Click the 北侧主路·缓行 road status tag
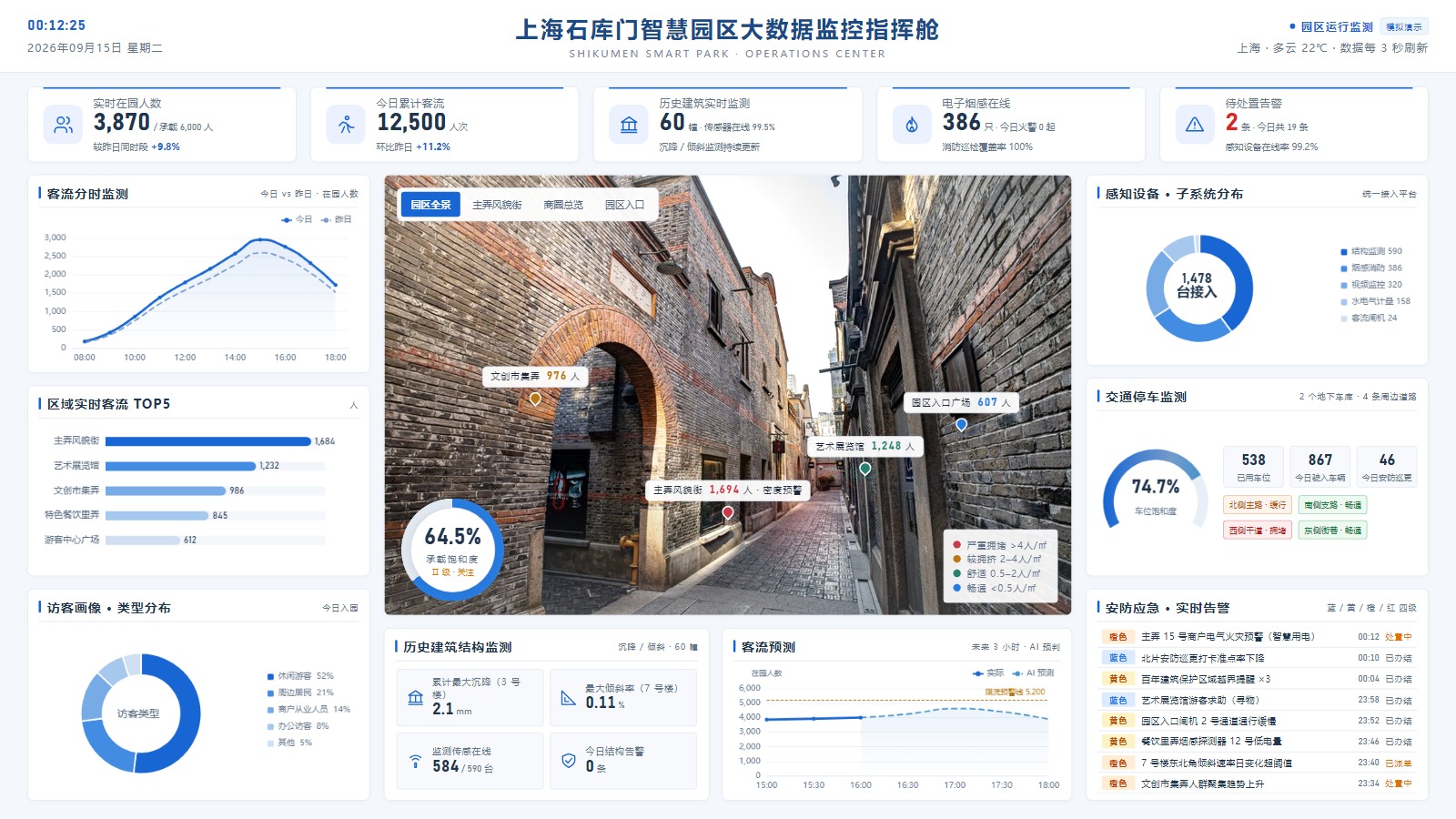The width and height of the screenshot is (1456, 819). [x=1258, y=505]
